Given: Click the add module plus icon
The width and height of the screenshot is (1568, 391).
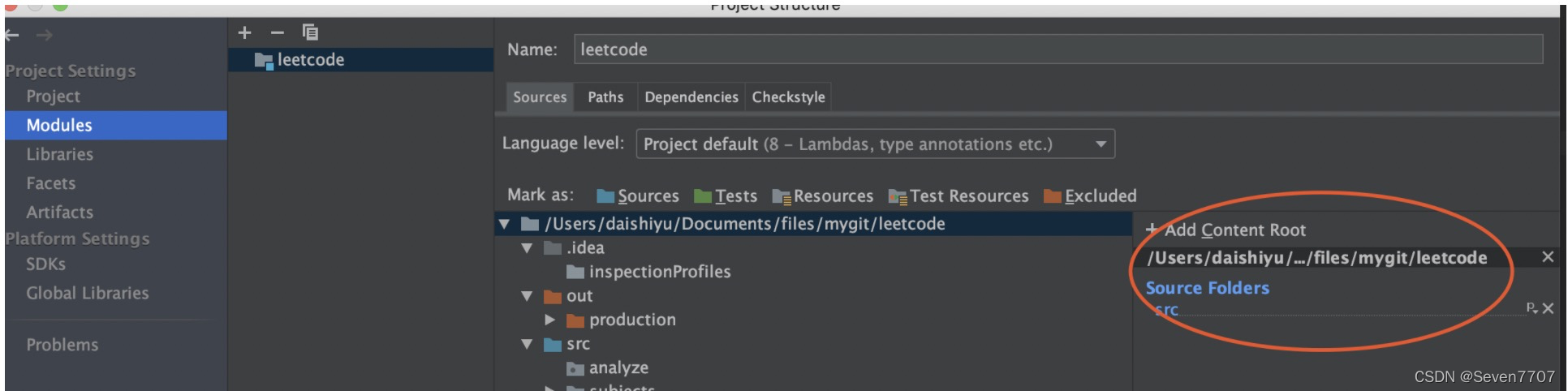Looking at the screenshot, I should pyautogui.click(x=244, y=32).
